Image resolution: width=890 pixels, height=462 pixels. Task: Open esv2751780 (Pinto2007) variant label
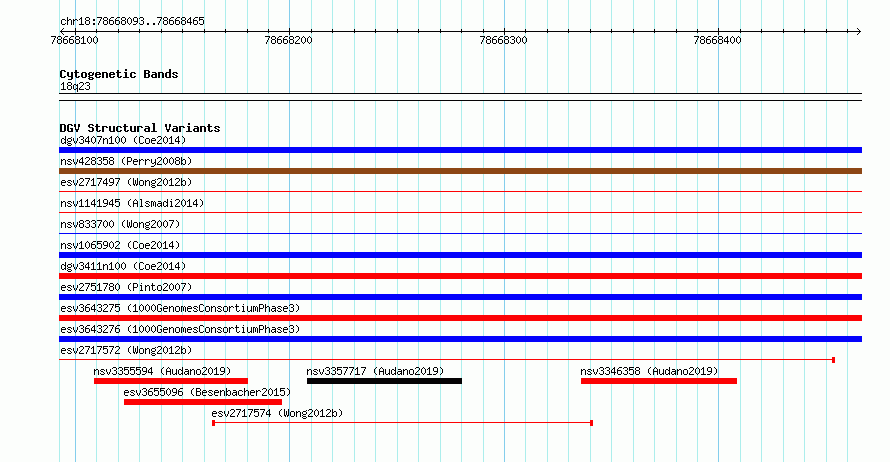pyautogui.click(x=126, y=287)
